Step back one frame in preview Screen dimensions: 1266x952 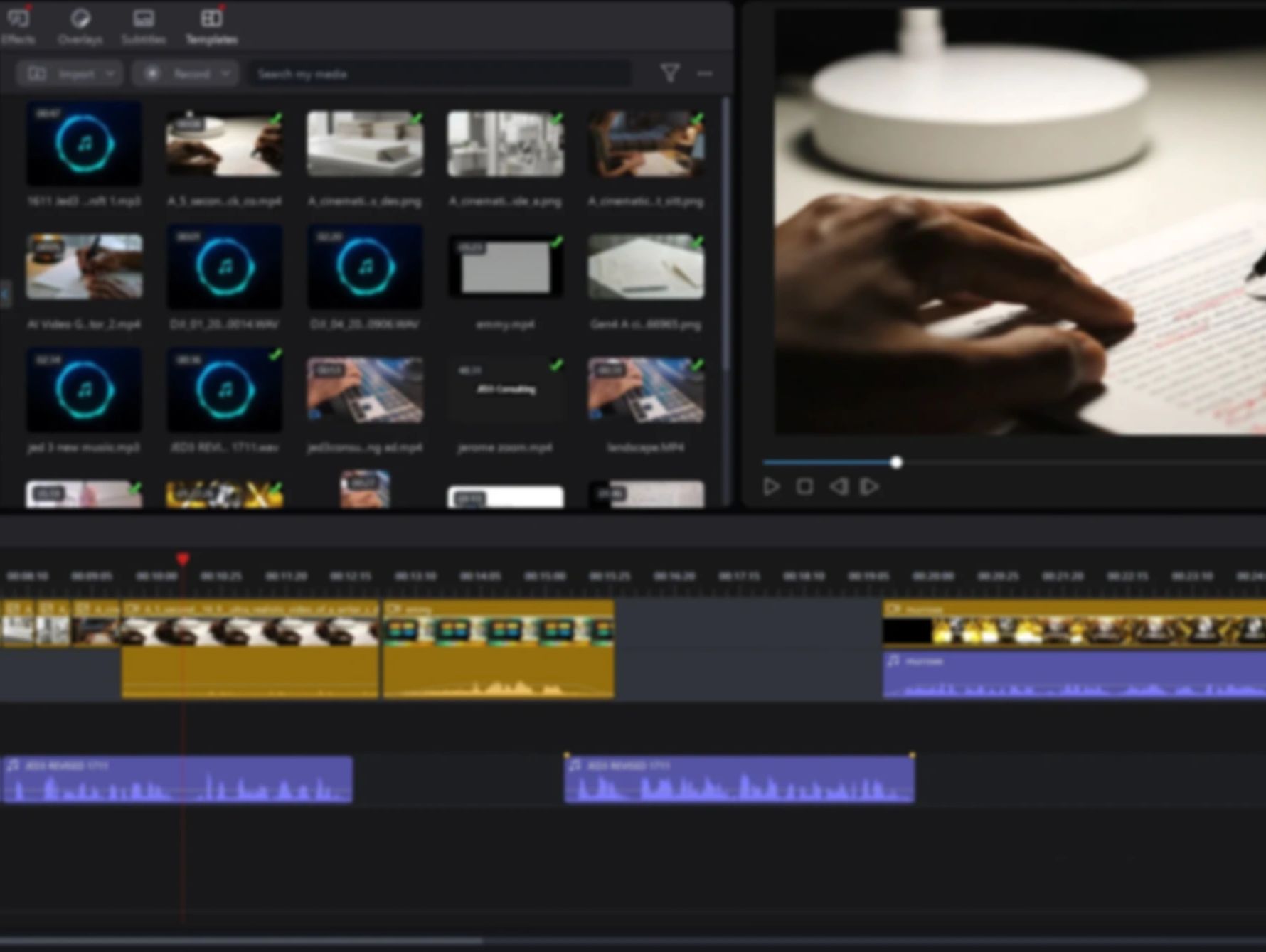point(839,486)
